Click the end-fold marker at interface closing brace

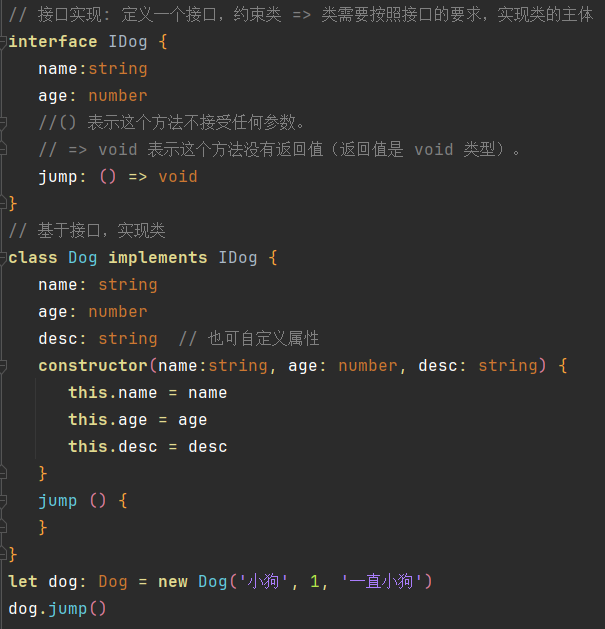coord(4,203)
